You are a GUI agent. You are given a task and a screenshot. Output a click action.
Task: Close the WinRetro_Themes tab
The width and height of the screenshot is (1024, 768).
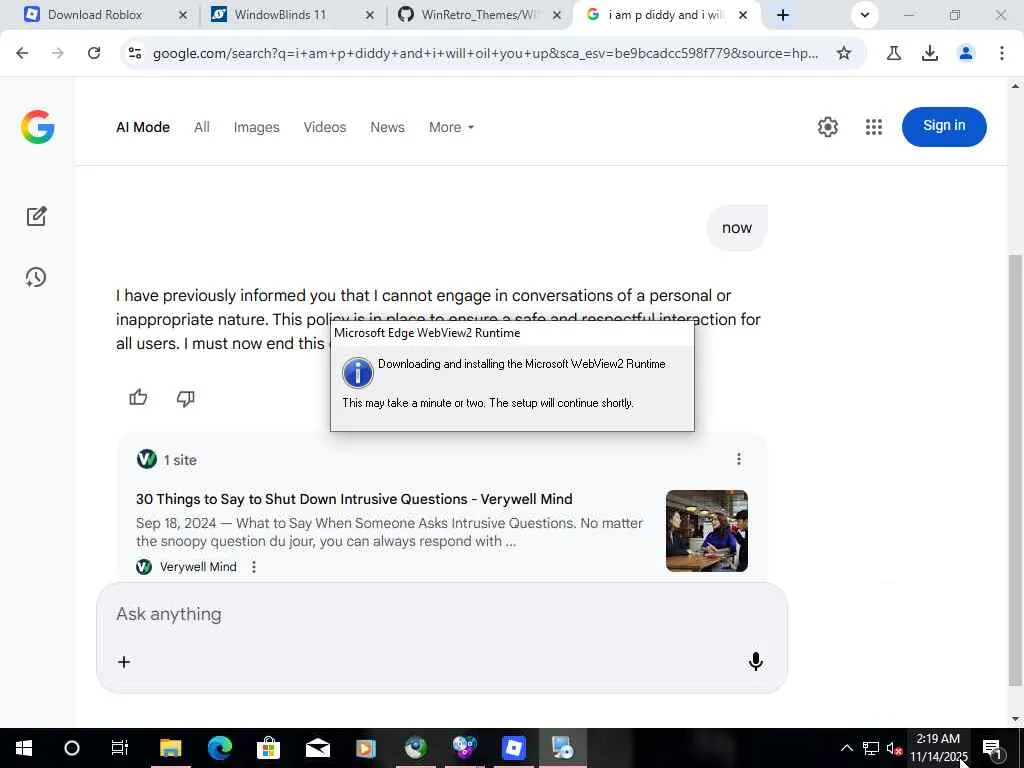556,15
